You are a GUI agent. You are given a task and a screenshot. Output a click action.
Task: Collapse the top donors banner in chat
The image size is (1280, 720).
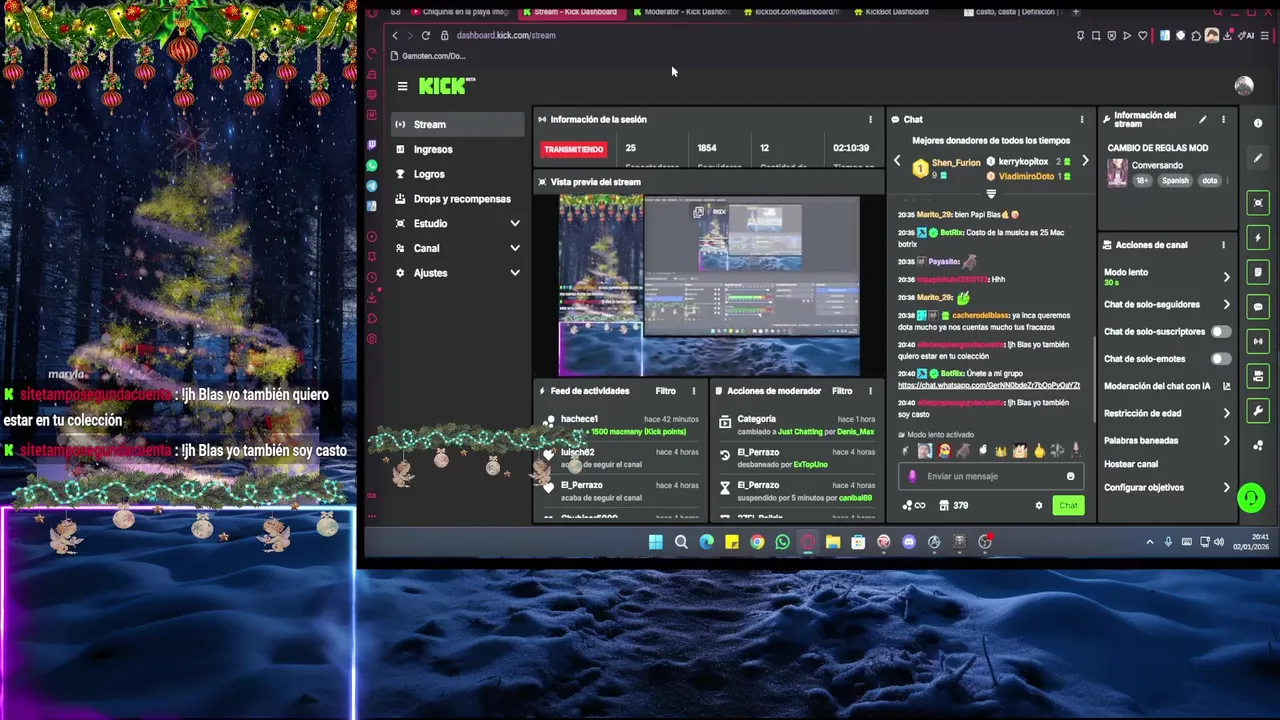[x=991, y=194]
